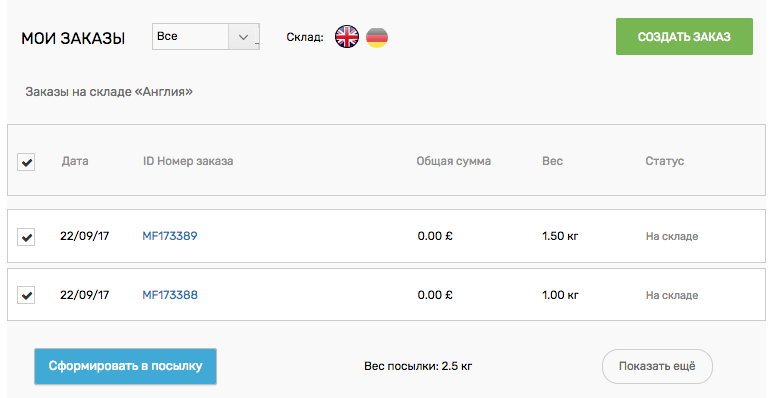Click Общая сумма column header
774x398 pixels.
point(454,161)
